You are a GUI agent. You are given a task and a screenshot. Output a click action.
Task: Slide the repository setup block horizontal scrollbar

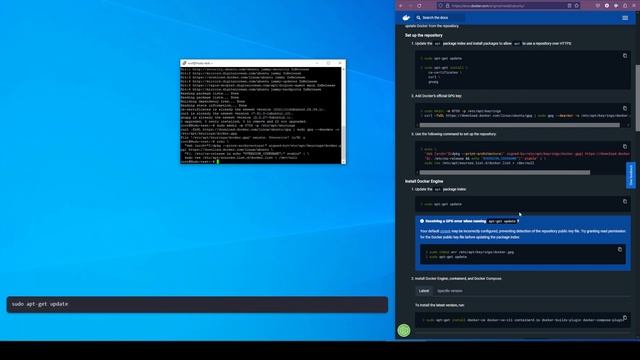pos(504,173)
